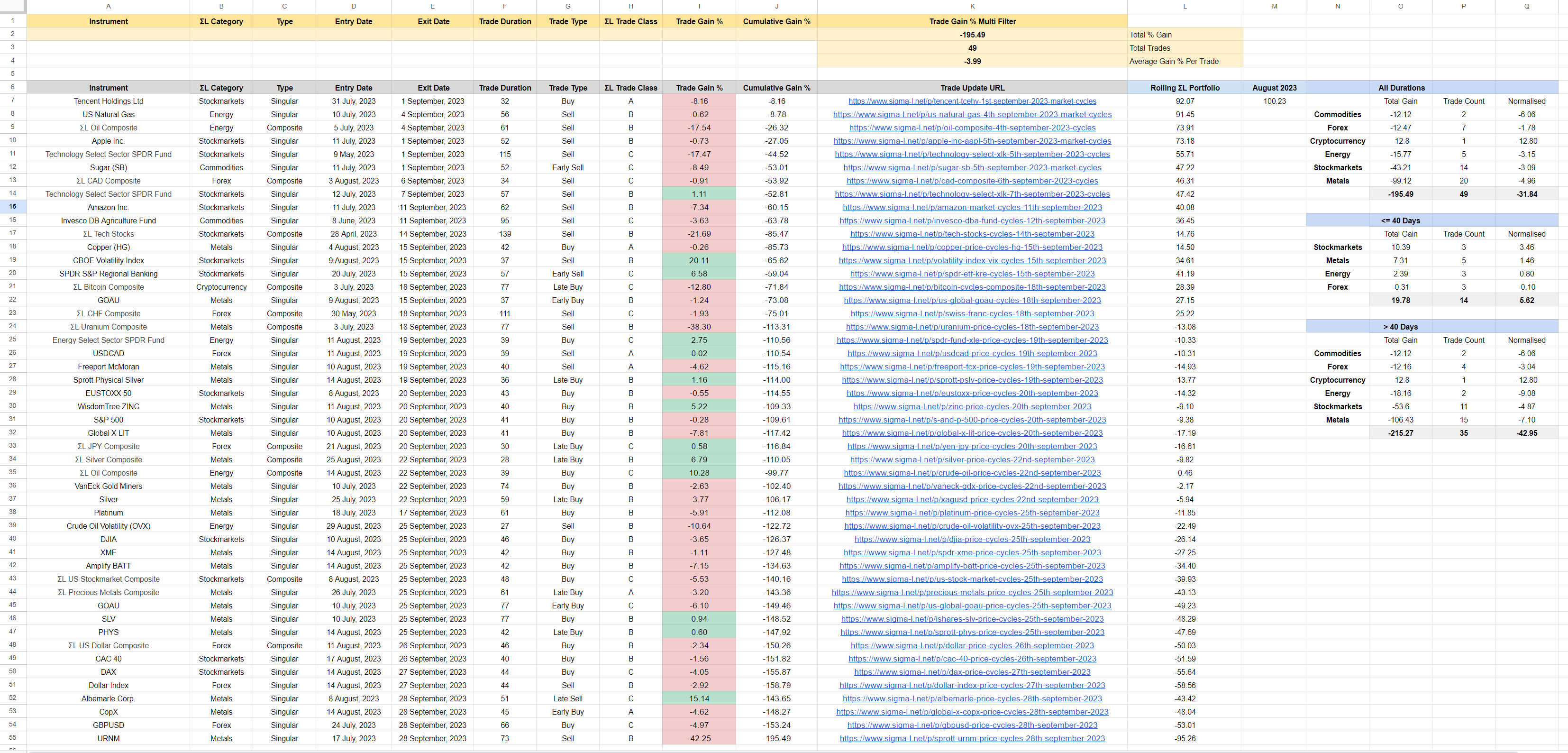1568x753 pixels.
Task: Select the Sugar (SB) instrument cell
Action: (109, 167)
